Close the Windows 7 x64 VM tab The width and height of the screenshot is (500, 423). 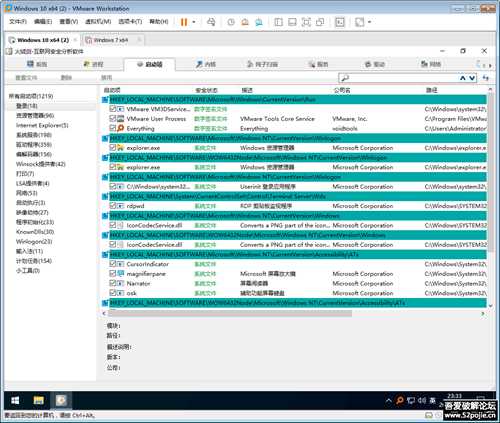click(x=139, y=40)
